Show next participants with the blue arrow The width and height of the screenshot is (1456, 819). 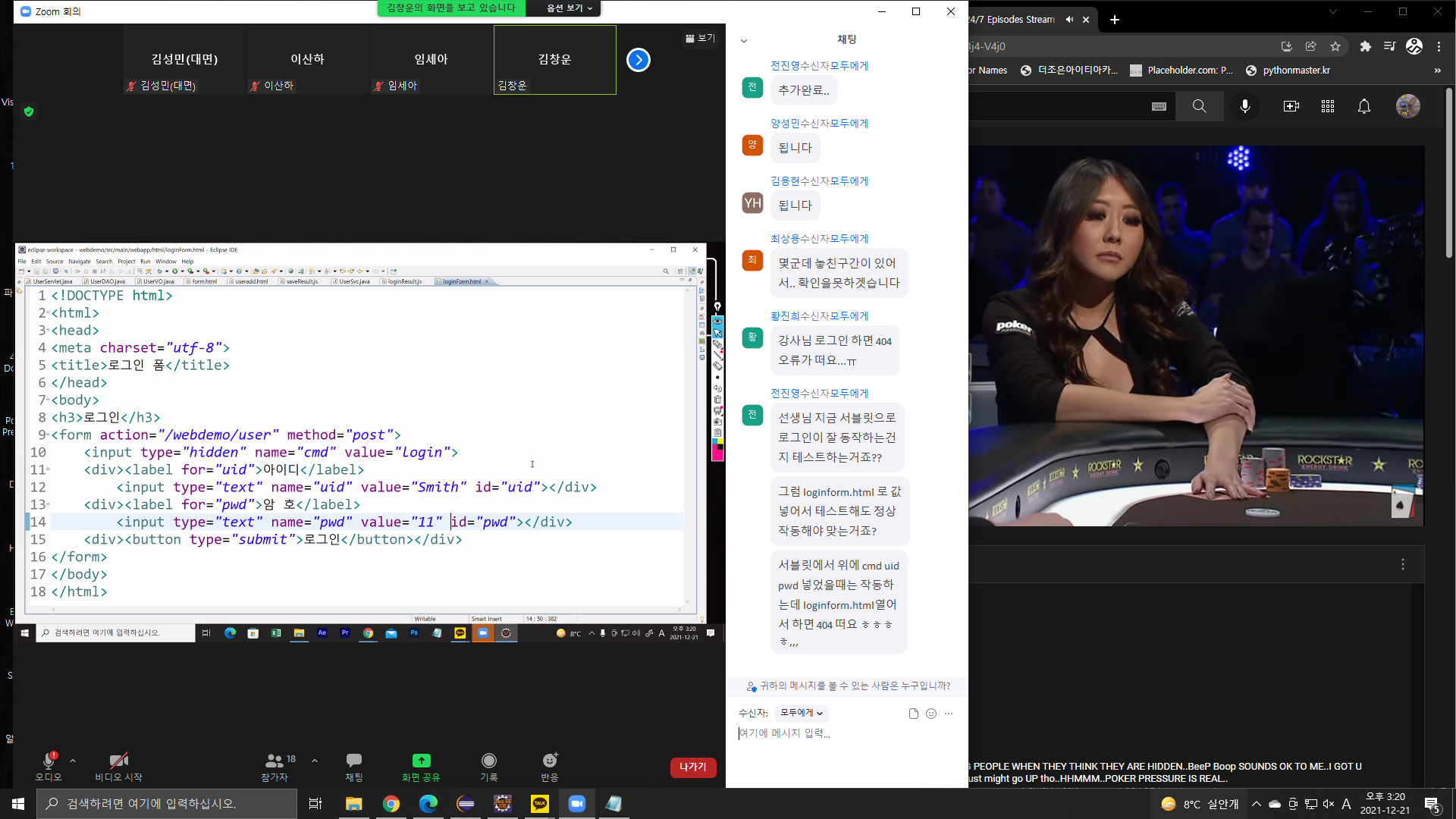[639, 60]
